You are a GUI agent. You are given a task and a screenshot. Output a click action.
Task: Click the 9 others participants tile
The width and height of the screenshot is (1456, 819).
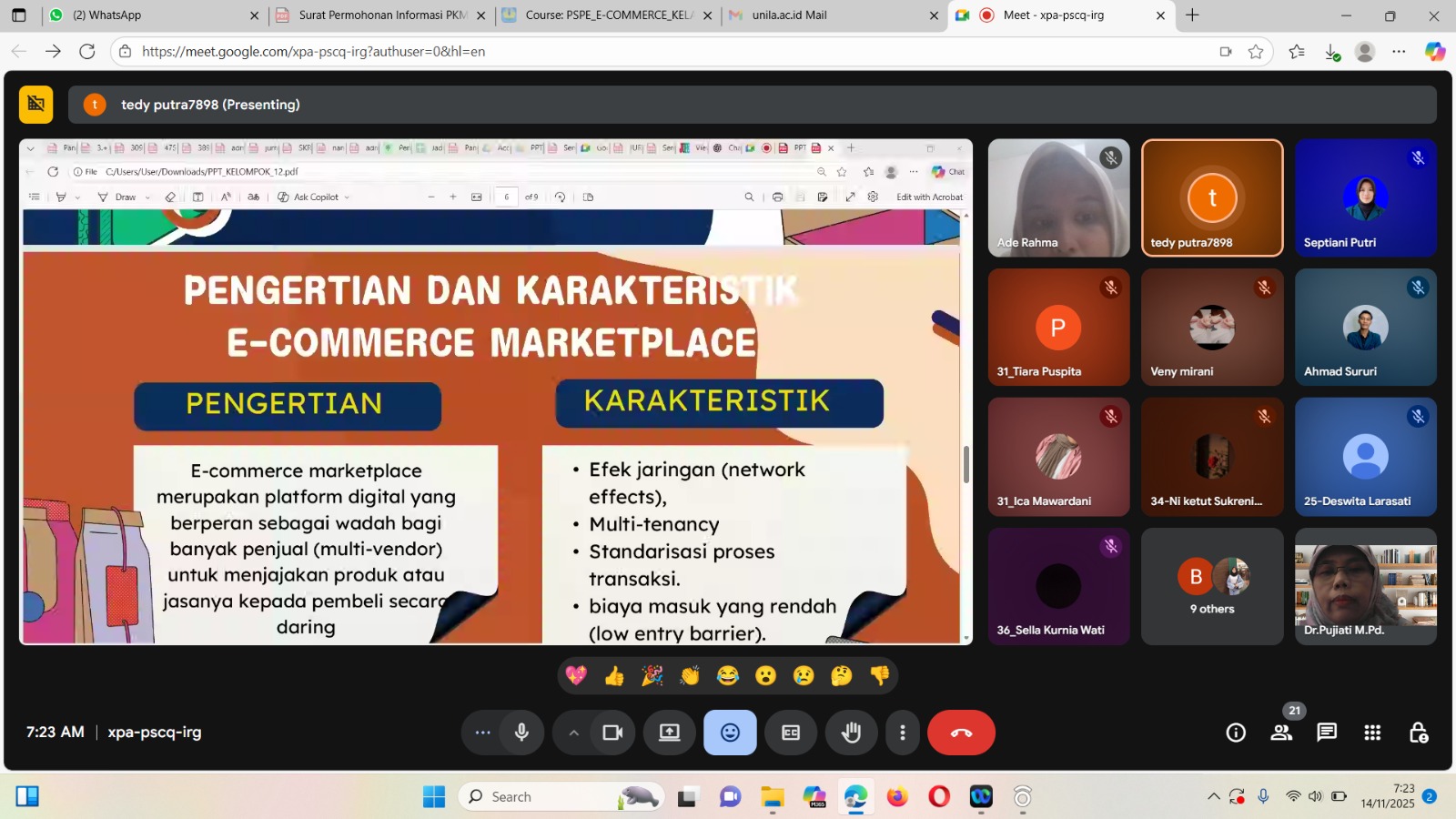point(1212,587)
